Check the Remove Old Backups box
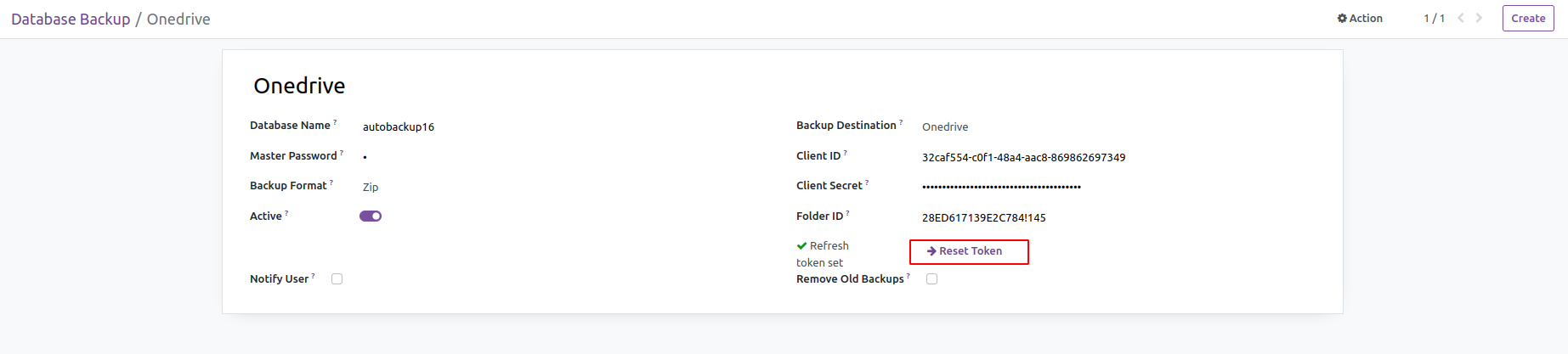The width and height of the screenshot is (1568, 354). click(932, 279)
